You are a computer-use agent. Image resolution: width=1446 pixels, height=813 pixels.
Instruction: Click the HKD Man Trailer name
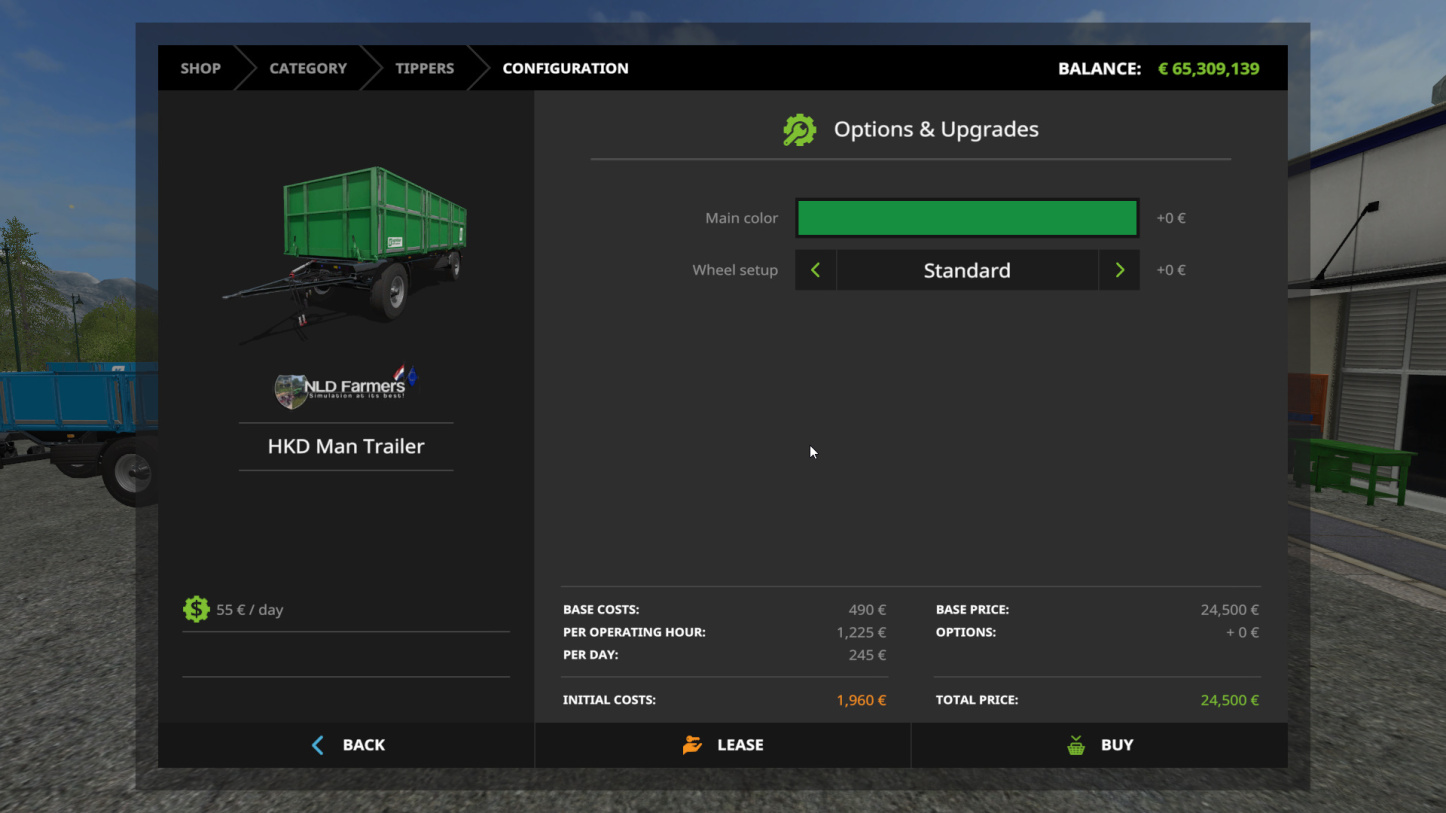point(346,446)
